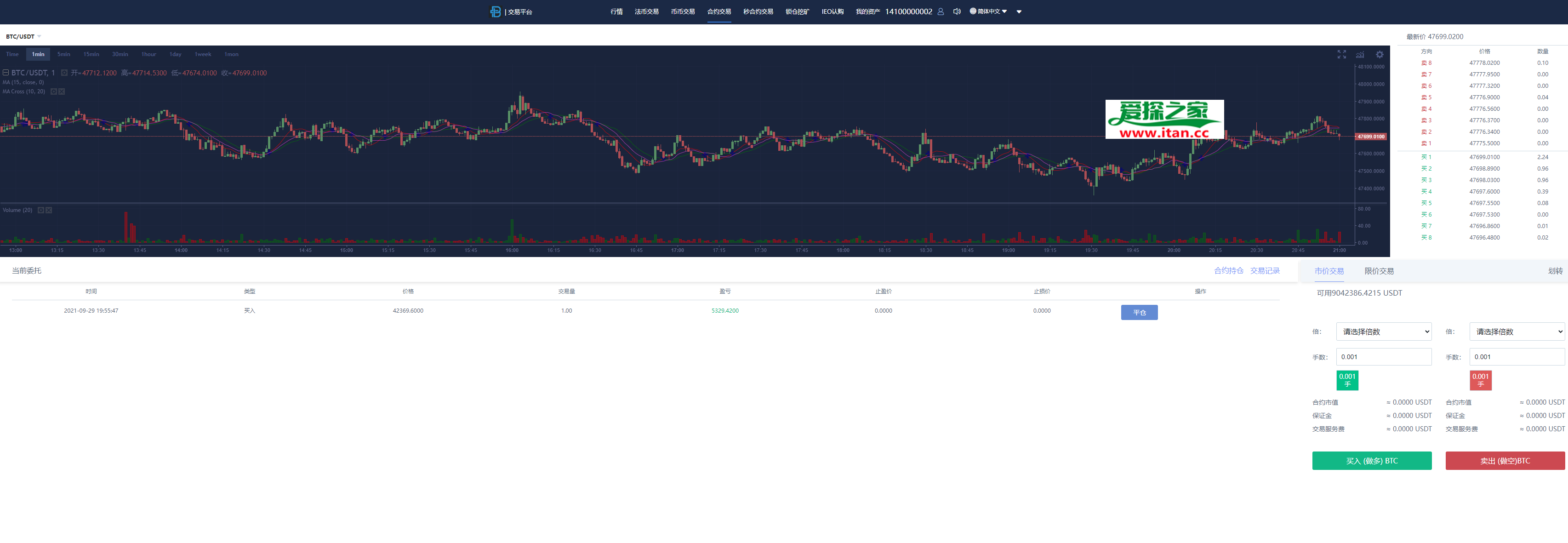Go to 行情 market page
The image size is (1568, 543).
(616, 11)
